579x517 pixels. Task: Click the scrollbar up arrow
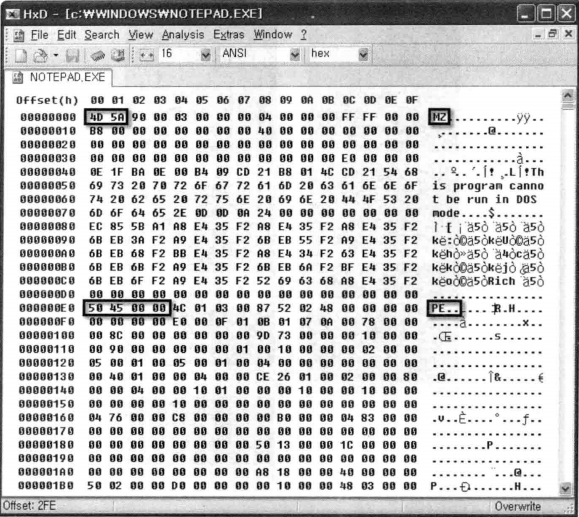click(x=567, y=96)
